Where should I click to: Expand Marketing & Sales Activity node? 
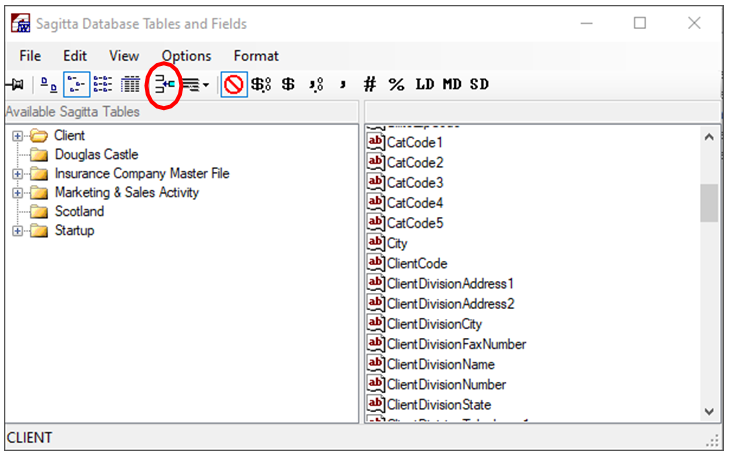pyautogui.click(x=17, y=193)
